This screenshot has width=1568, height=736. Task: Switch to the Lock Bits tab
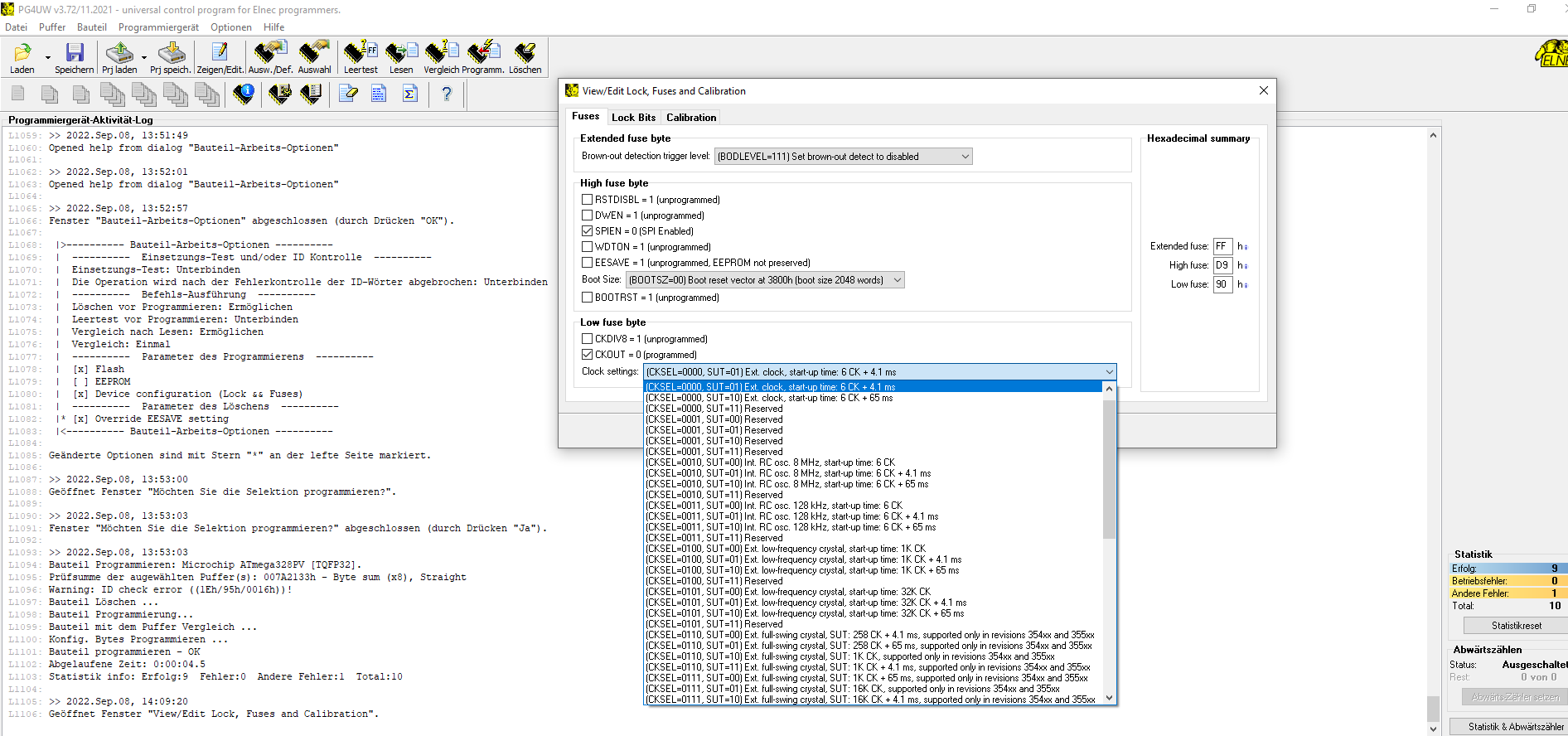point(633,118)
